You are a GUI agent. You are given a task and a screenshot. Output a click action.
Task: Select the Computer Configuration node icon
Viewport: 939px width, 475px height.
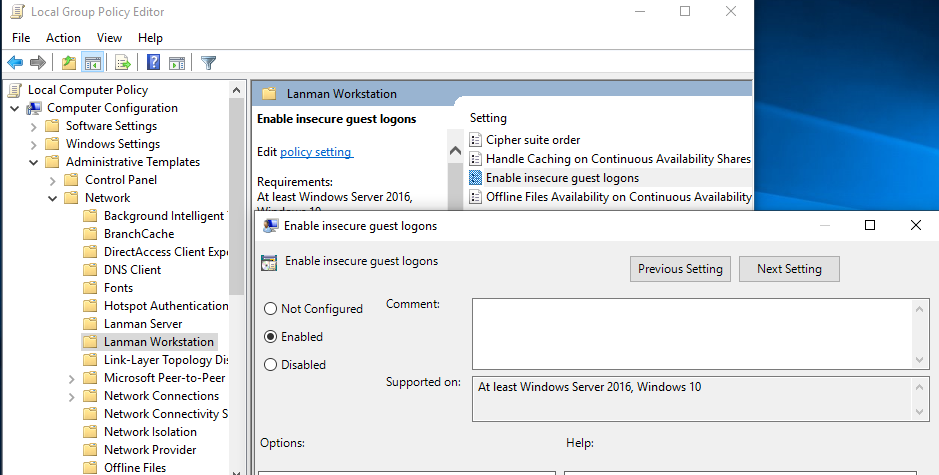[x=34, y=108]
